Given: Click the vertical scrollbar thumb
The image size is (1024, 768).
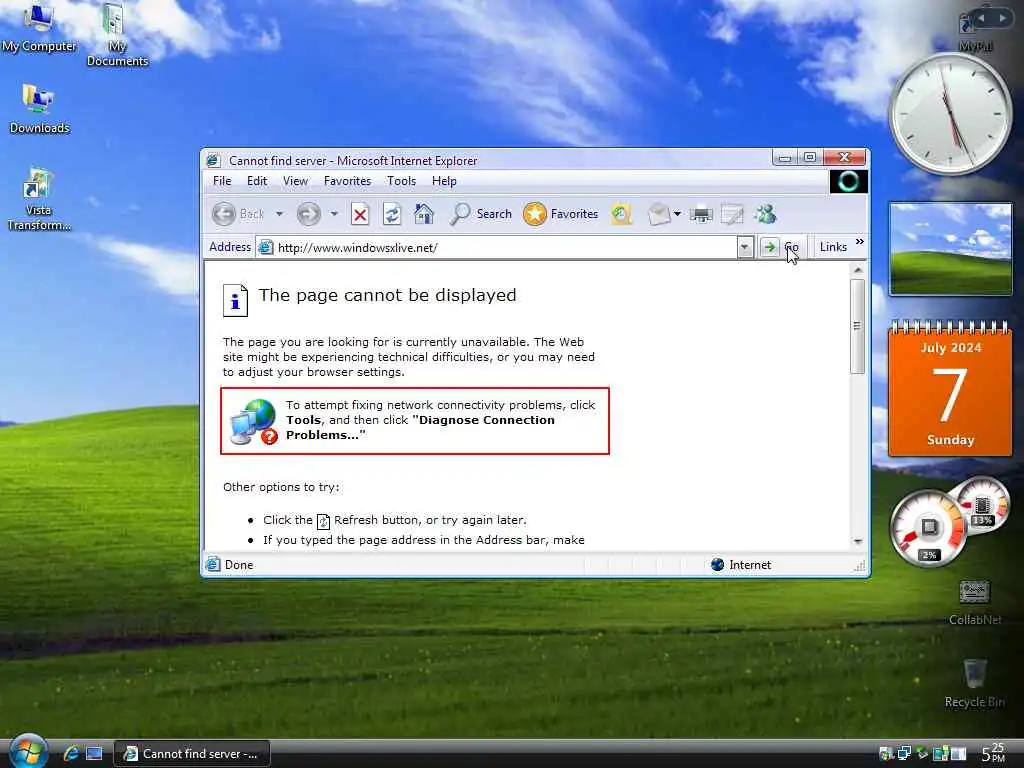Looking at the screenshot, I should 858,326.
